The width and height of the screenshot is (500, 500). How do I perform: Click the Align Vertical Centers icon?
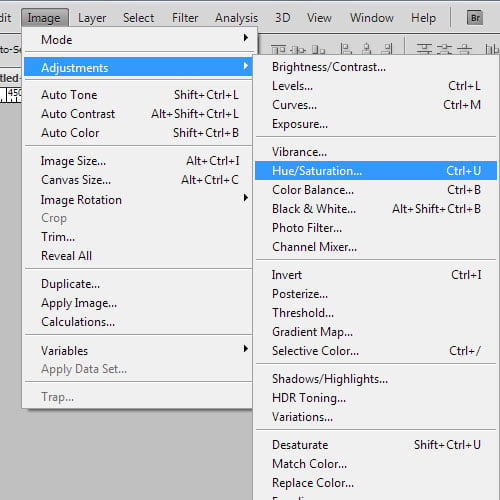(298, 50)
